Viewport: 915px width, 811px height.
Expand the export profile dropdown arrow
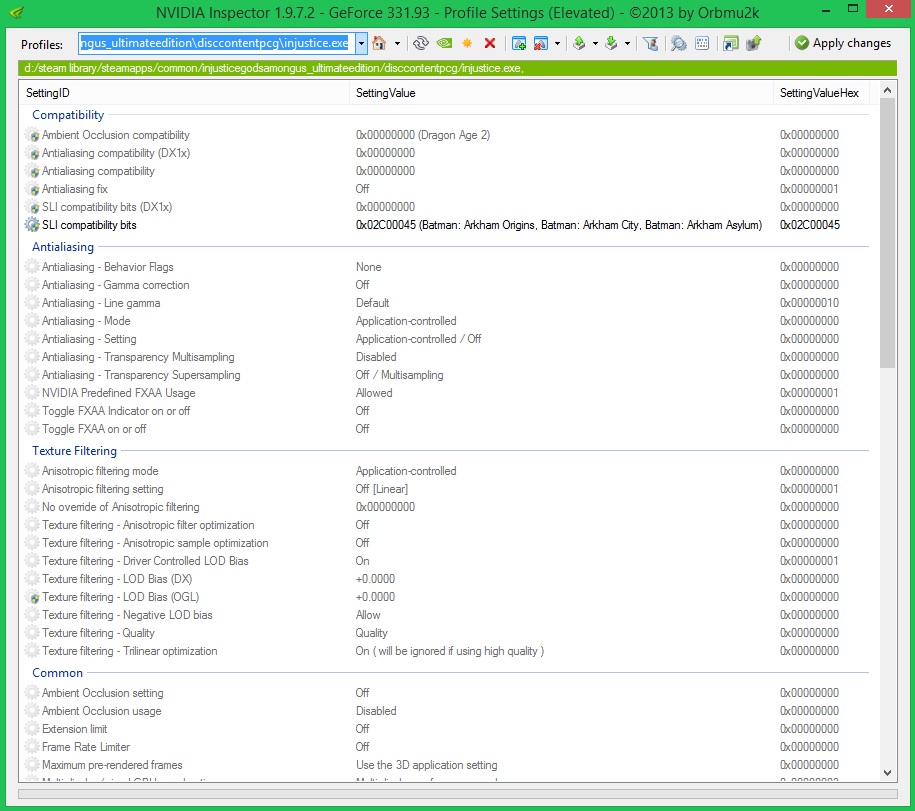[595, 44]
